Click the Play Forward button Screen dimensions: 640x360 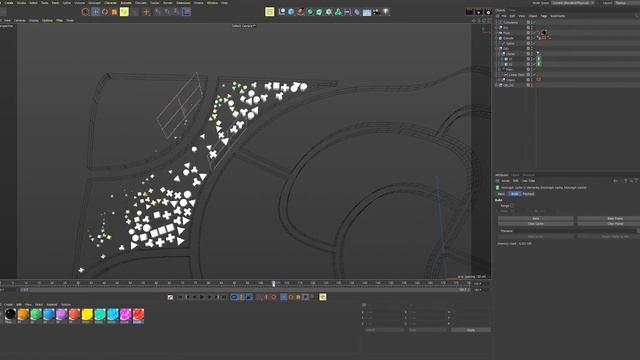click(202, 297)
